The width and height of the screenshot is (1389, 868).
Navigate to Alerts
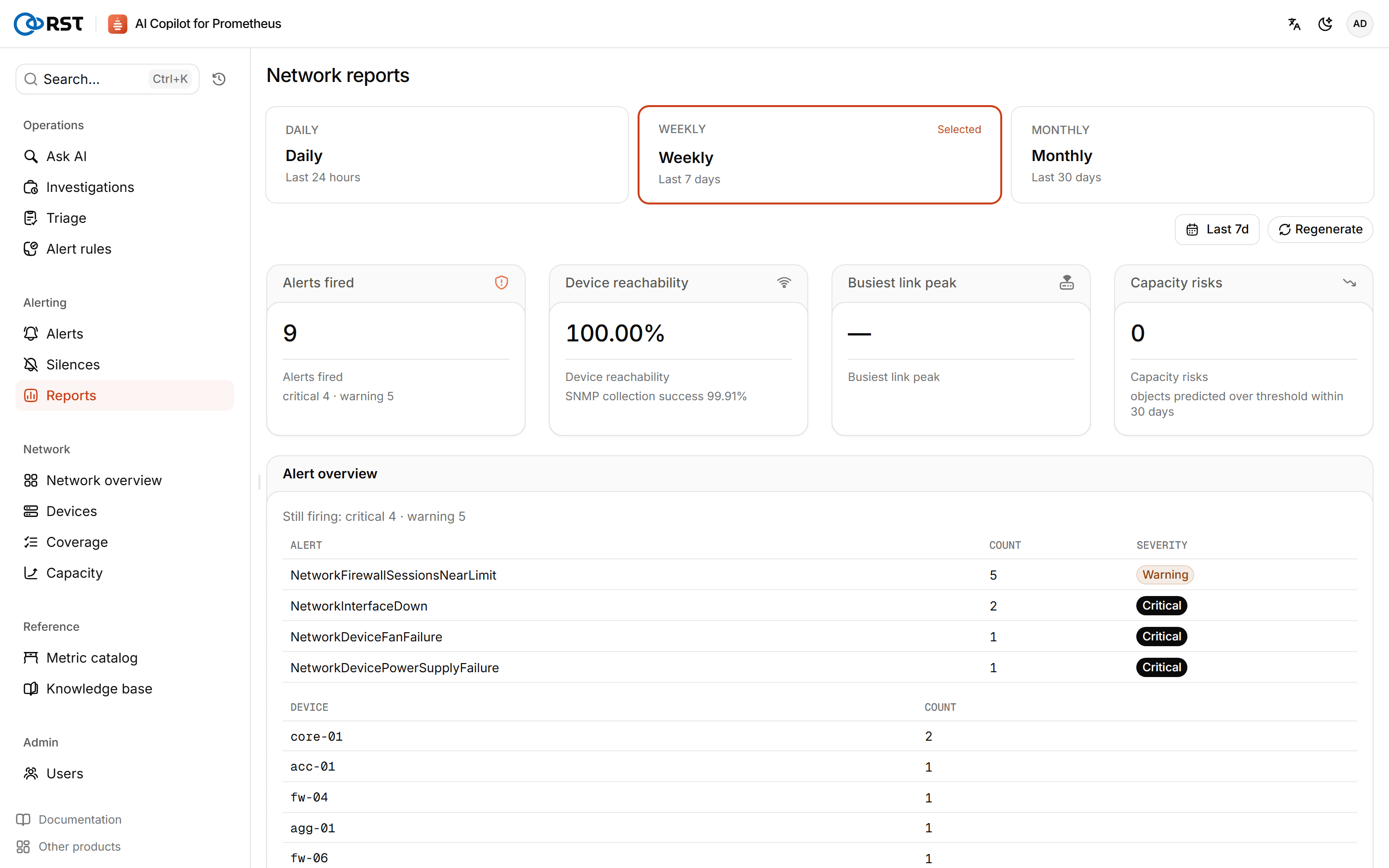coord(124,334)
